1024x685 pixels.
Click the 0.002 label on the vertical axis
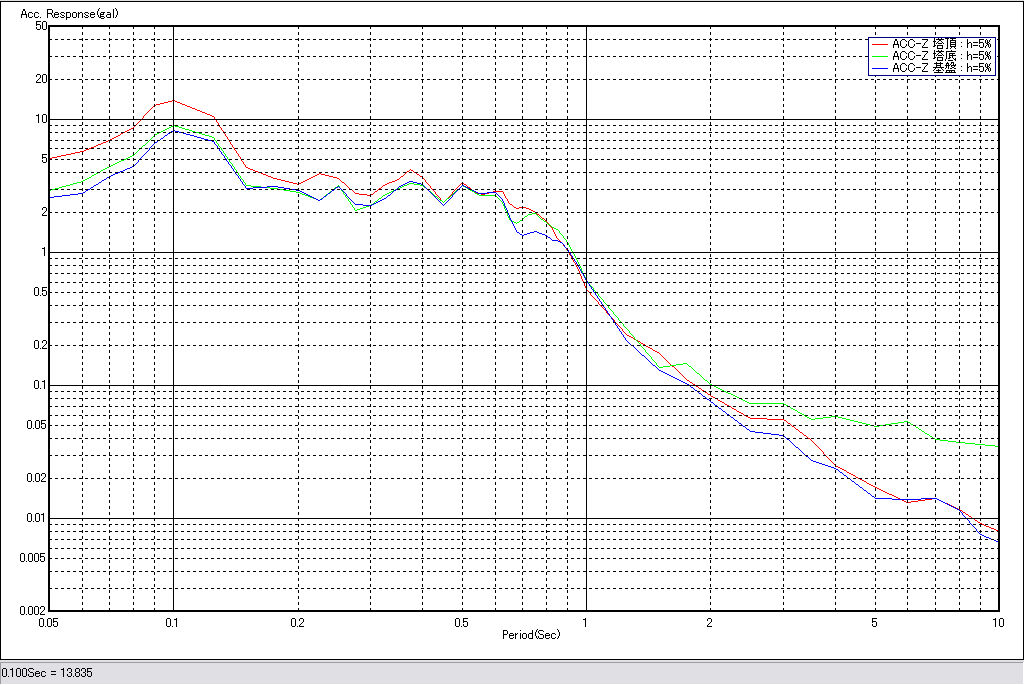click(x=35, y=611)
